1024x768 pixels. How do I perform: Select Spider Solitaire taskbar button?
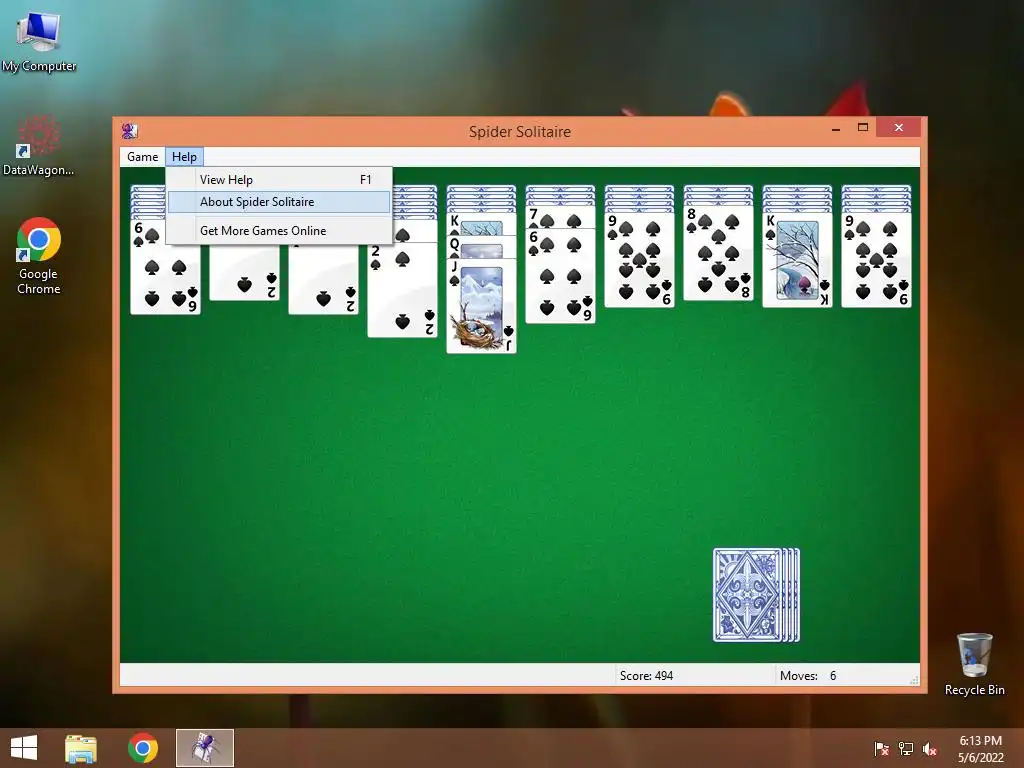(x=204, y=748)
